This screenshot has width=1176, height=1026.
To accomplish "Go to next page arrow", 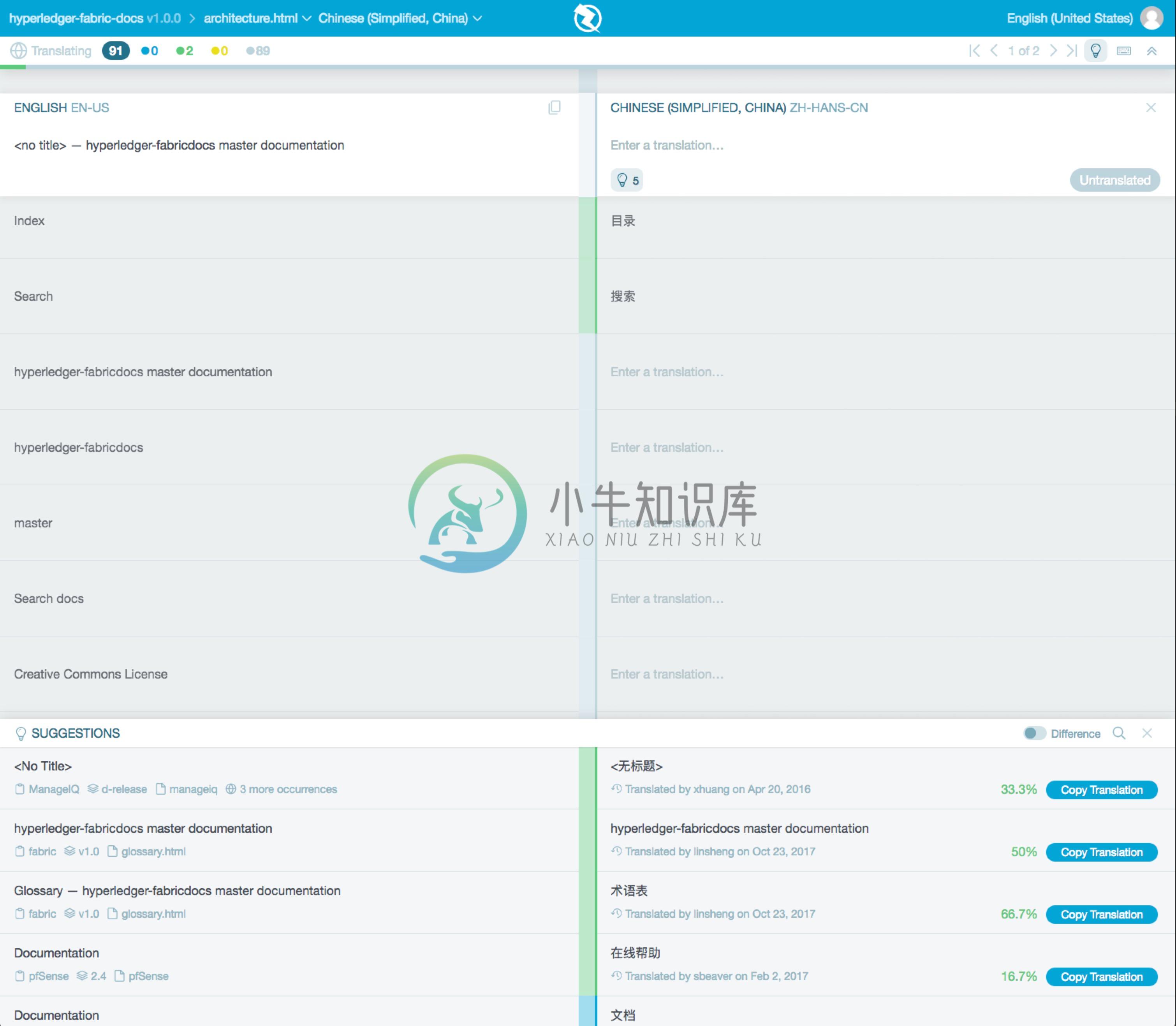I will pos(1053,51).
